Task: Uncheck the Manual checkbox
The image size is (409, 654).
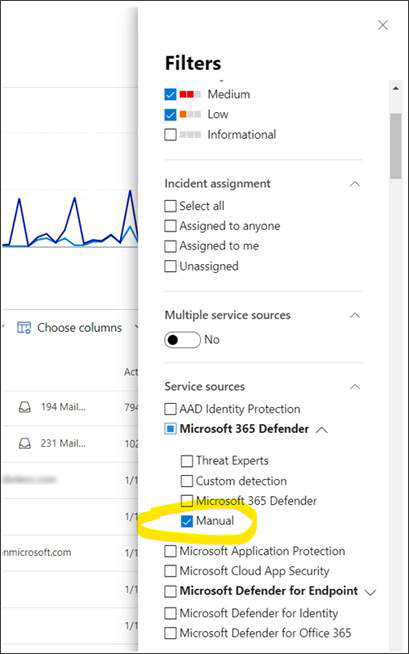Action: pos(187,521)
